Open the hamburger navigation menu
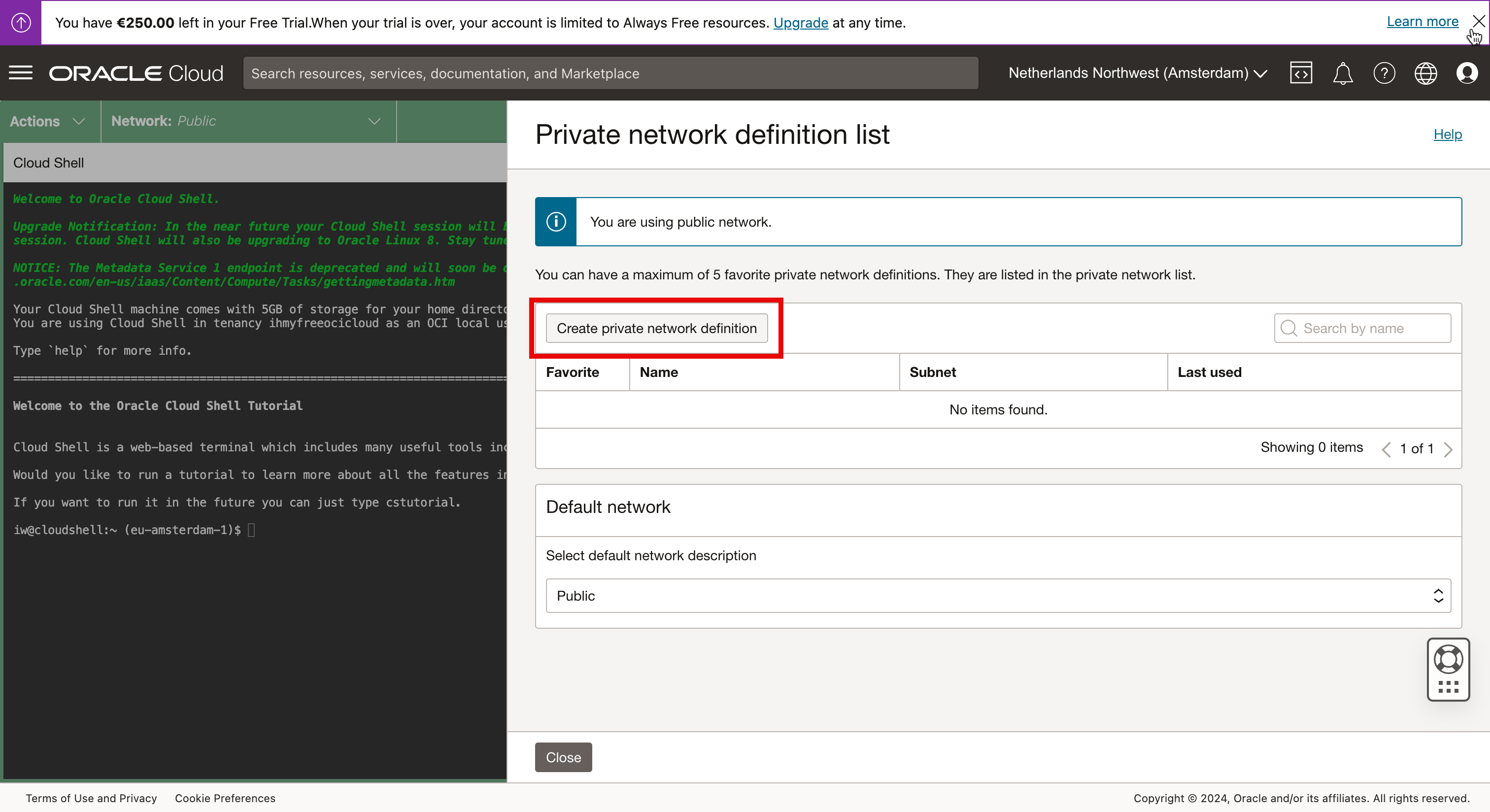1490x812 pixels. [21, 73]
